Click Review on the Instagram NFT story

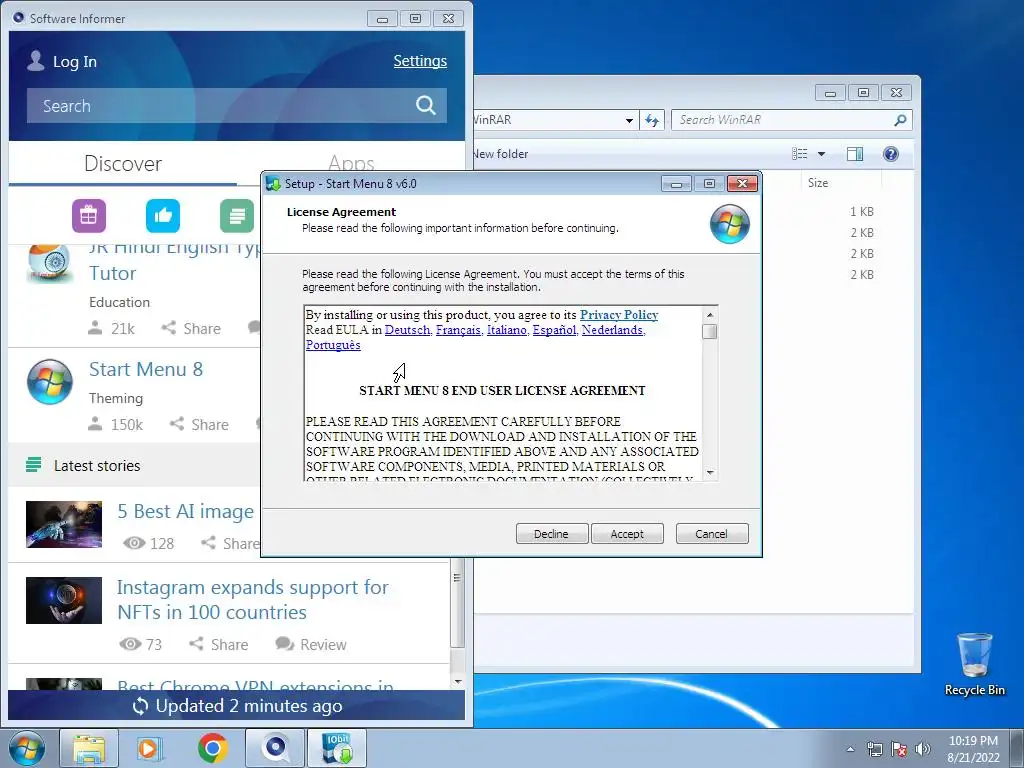click(x=311, y=645)
